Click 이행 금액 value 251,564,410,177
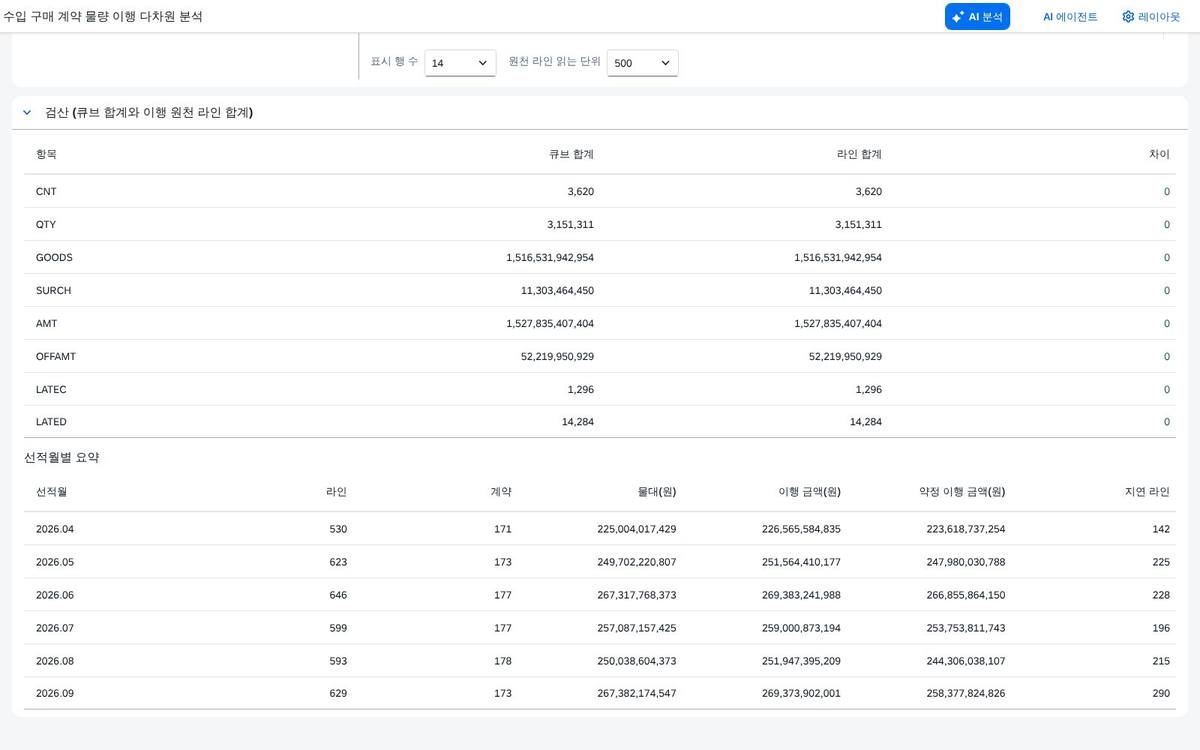 pos(799,561)
